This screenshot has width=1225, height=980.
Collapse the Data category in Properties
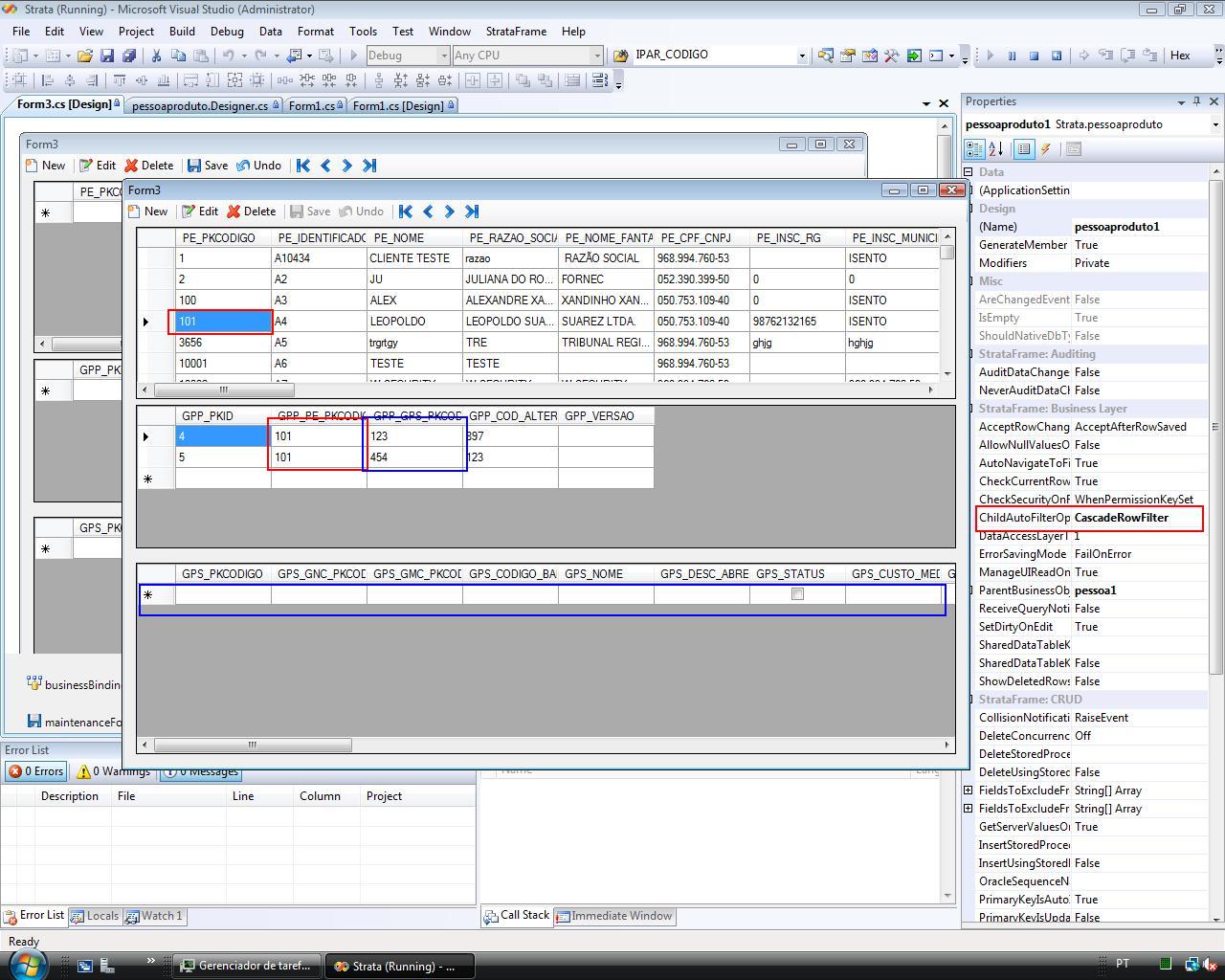969,172
